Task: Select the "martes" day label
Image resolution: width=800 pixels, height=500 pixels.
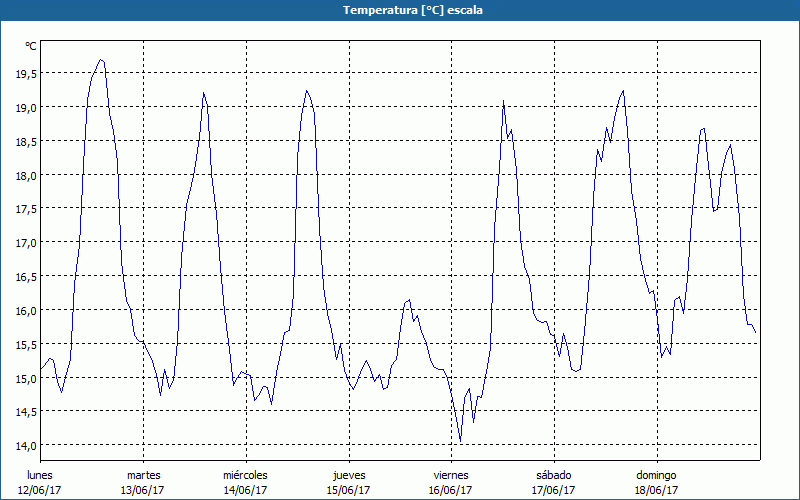Action: 143,475
